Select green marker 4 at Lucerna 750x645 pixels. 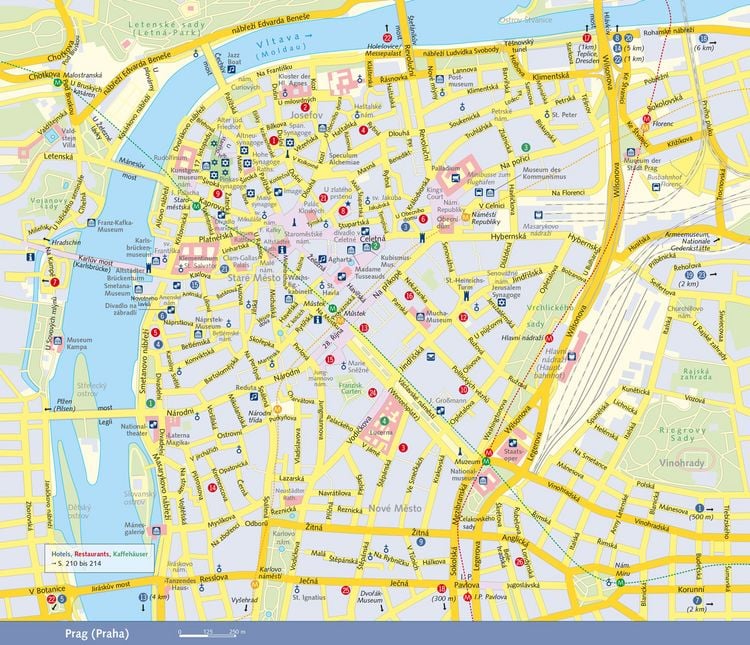[x=384, y=421]
